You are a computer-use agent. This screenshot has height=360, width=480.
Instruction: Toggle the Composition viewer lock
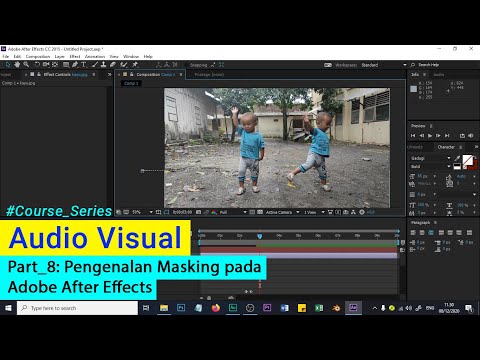coord(132,74)
